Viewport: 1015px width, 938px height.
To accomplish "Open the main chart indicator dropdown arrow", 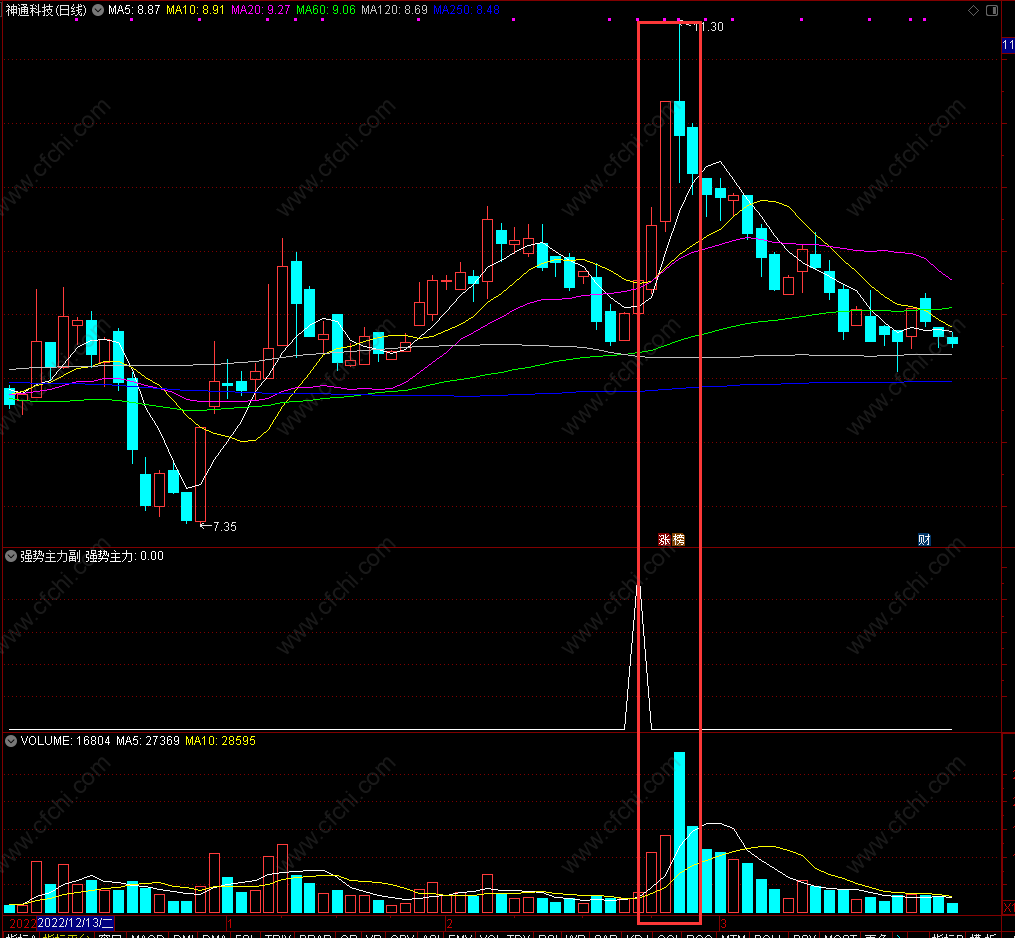I will pos(98,10).
